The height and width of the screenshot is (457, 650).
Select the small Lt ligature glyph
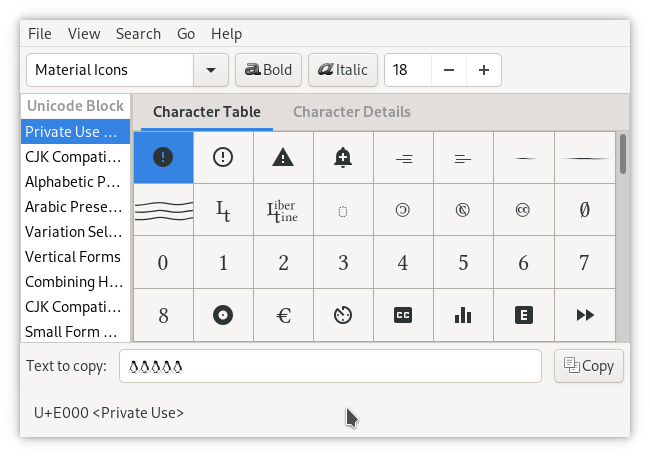[223, 210]
